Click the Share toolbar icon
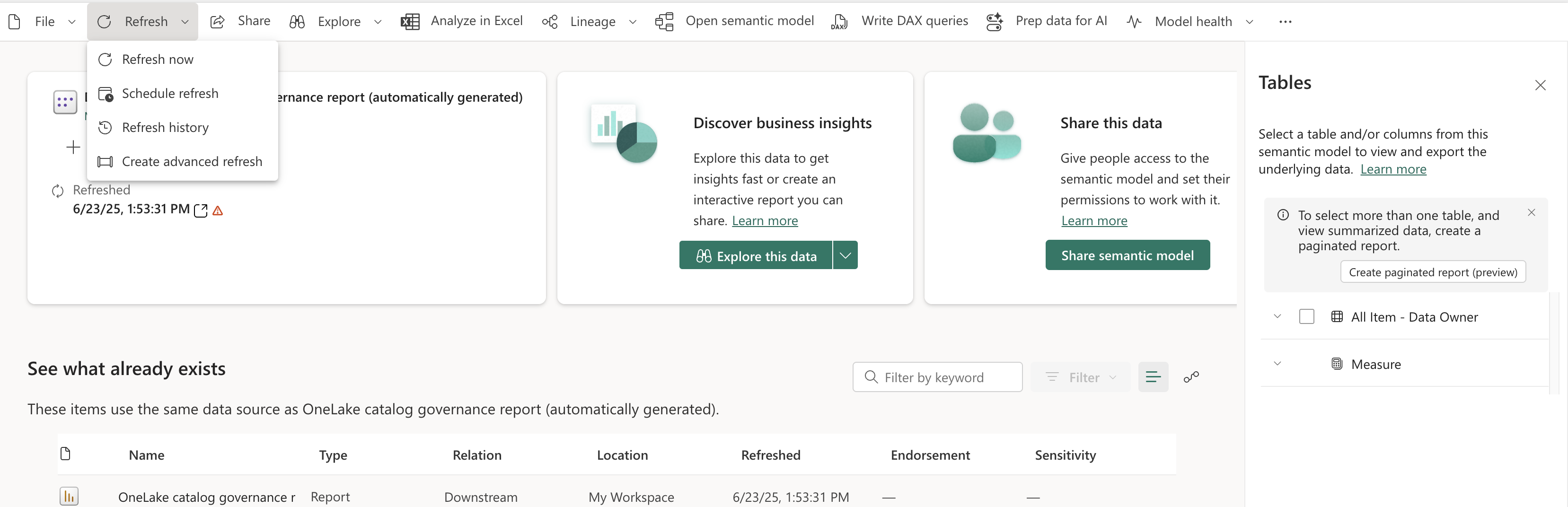This screenshot has width=1568, height=507. (x=217, y=22)
